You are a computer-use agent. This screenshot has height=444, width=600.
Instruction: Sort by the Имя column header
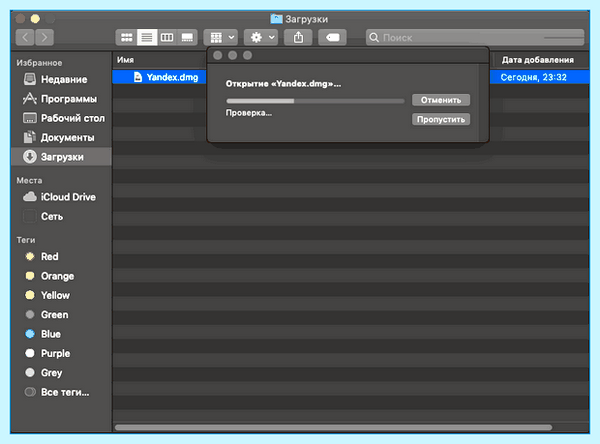126,60
